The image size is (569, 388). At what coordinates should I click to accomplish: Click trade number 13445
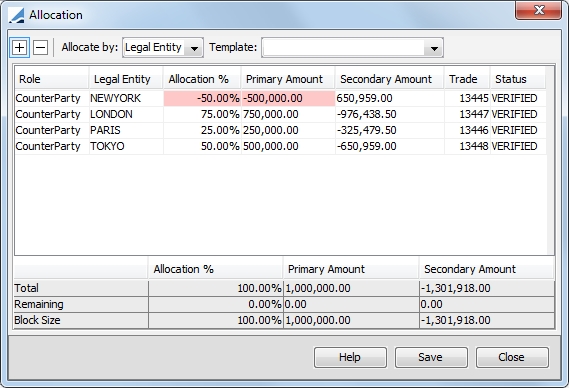coord(467,98)
